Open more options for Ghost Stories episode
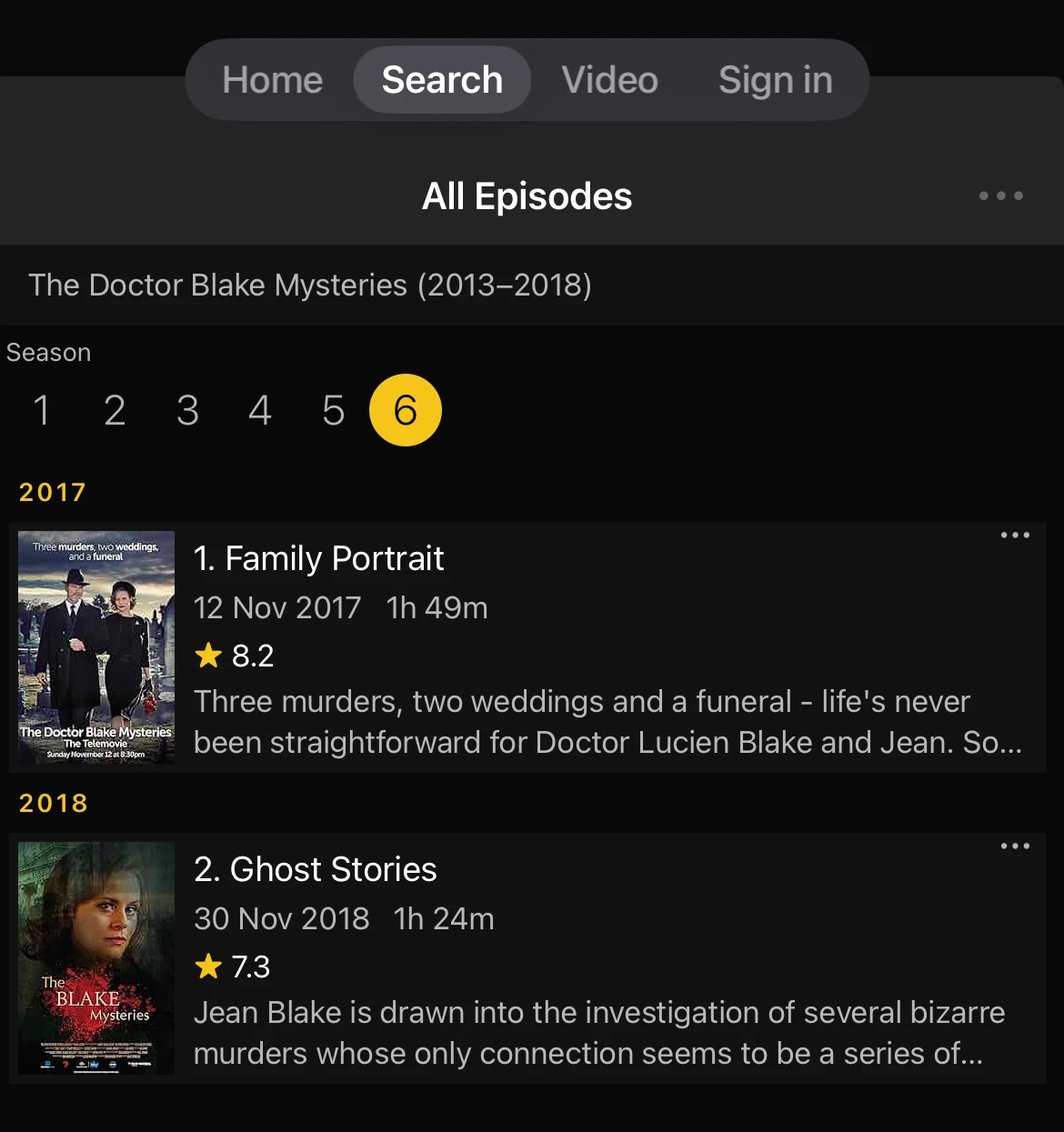The width and height of the screenshot is (1064, 1132). (1015, 846)
